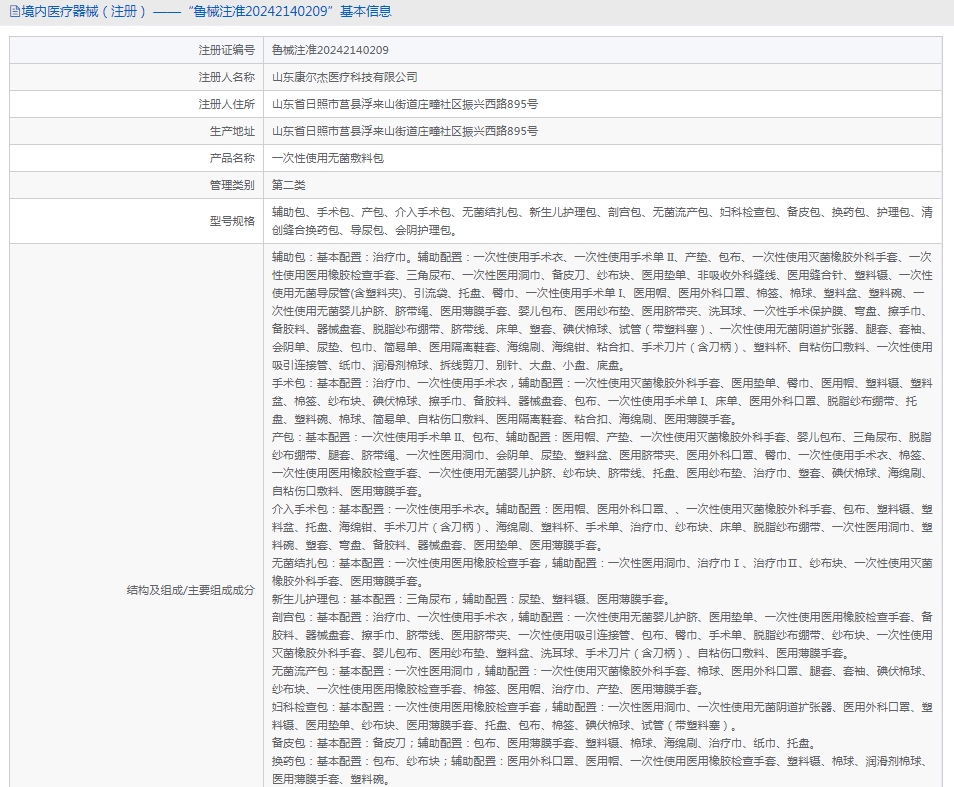Select the 第二类 category value
Viewport: 954px width, 787px height.
[289, 185]
